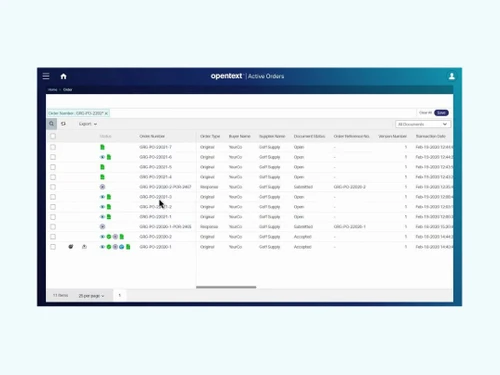Image resolution: width=500 pixels, height=375 pixels.
Task: Check the box for order GRG-PO-22021-3
Action: pyautogui.click(x=53, y=197)
